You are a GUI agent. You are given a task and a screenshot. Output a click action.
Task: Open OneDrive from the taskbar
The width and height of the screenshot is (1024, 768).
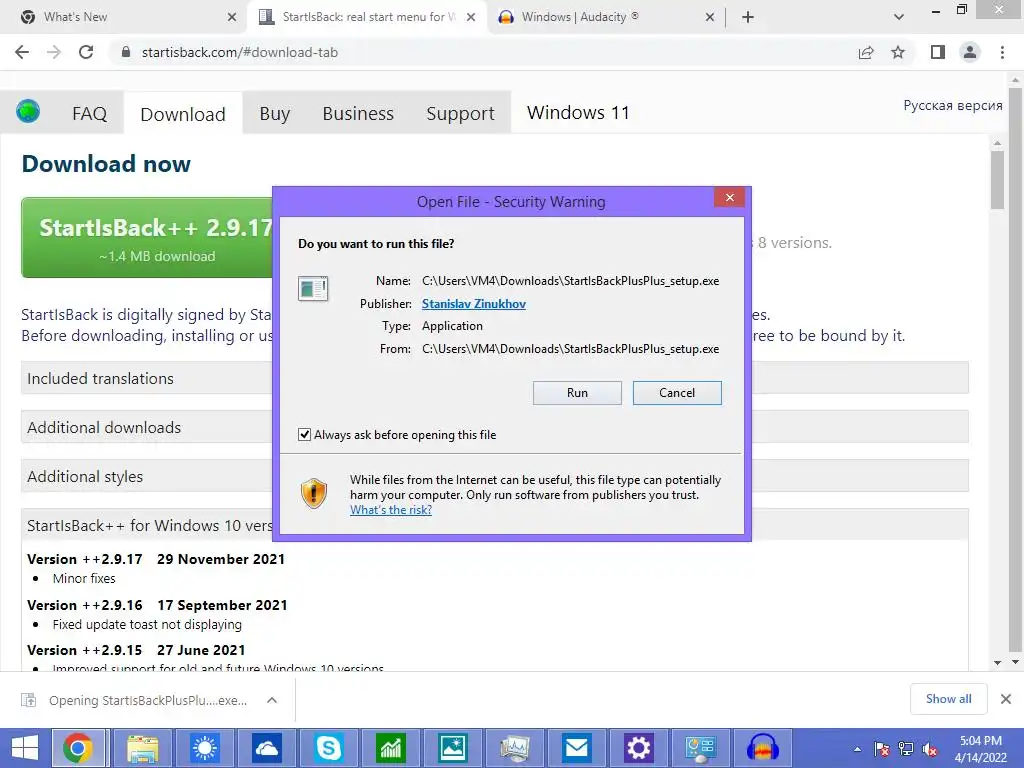(x=266, y=748)
